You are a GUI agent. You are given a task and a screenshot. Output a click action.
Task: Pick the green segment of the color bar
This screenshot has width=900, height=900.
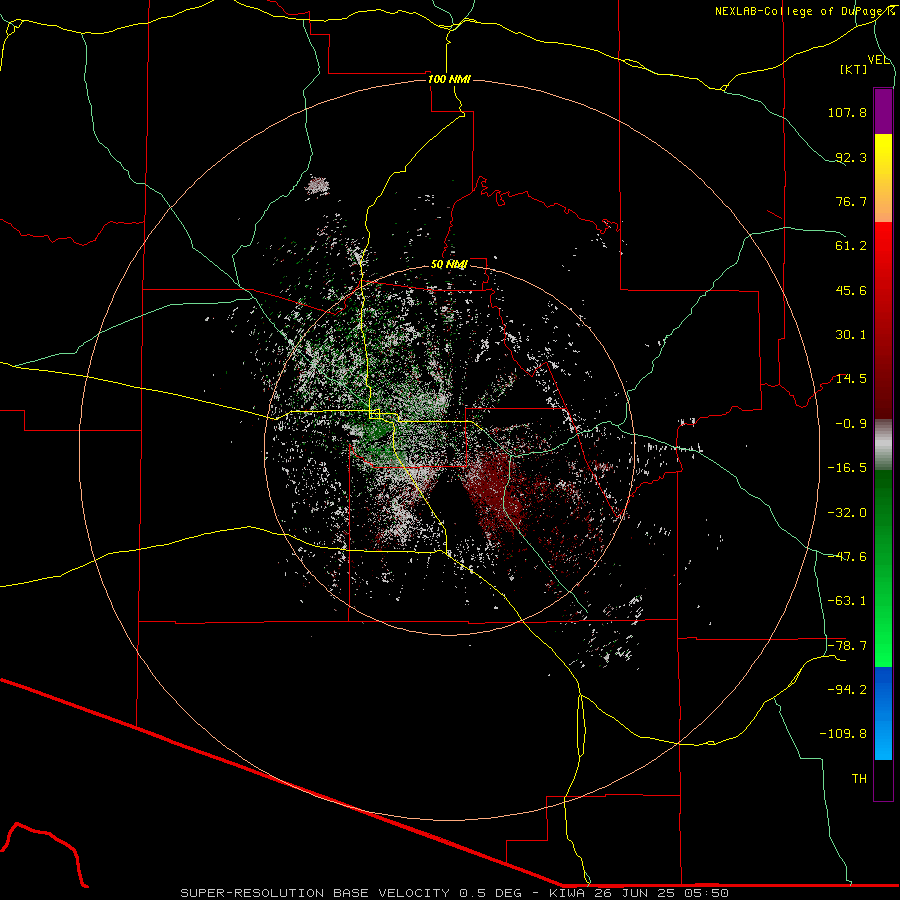[x=883, y=568]
